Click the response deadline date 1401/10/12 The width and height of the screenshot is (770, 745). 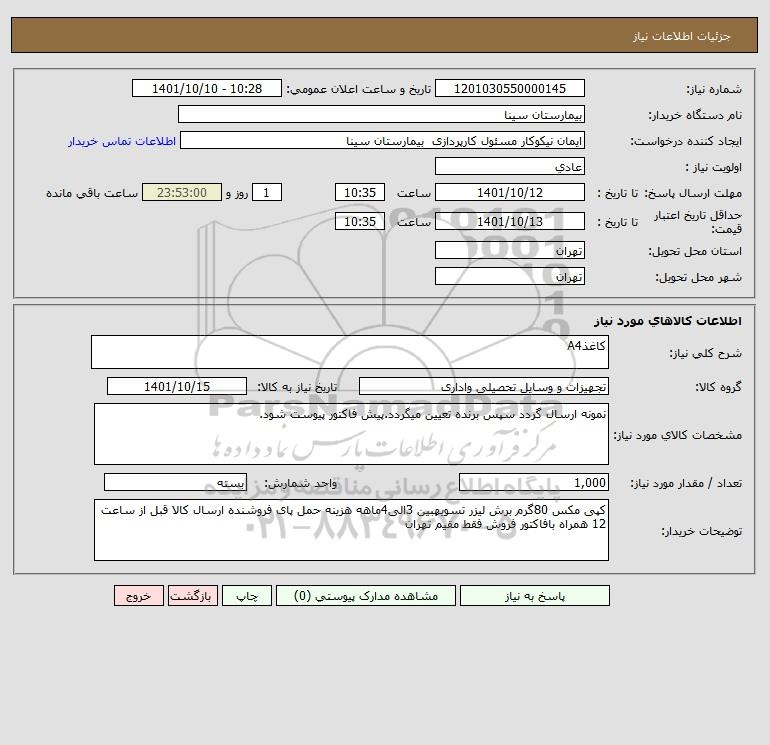tap(510, 193)
